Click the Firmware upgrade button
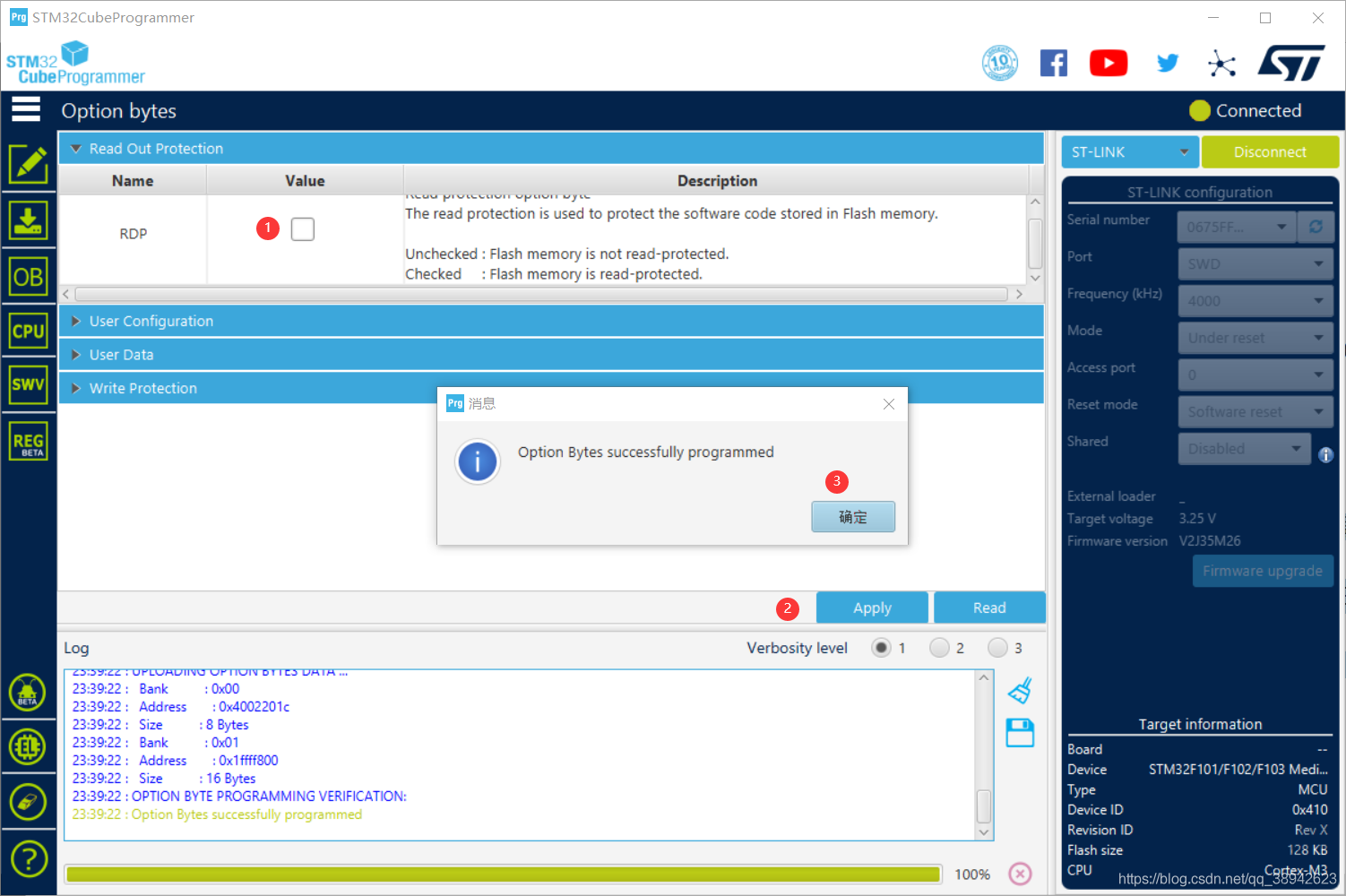This screenshot has width=1346, height=896. [1263, 571]
